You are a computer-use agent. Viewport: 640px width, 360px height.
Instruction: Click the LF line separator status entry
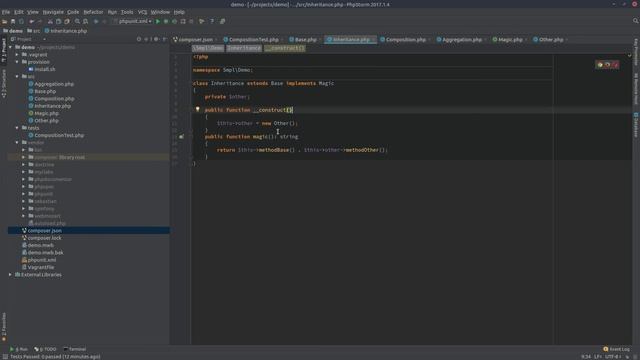598,357
